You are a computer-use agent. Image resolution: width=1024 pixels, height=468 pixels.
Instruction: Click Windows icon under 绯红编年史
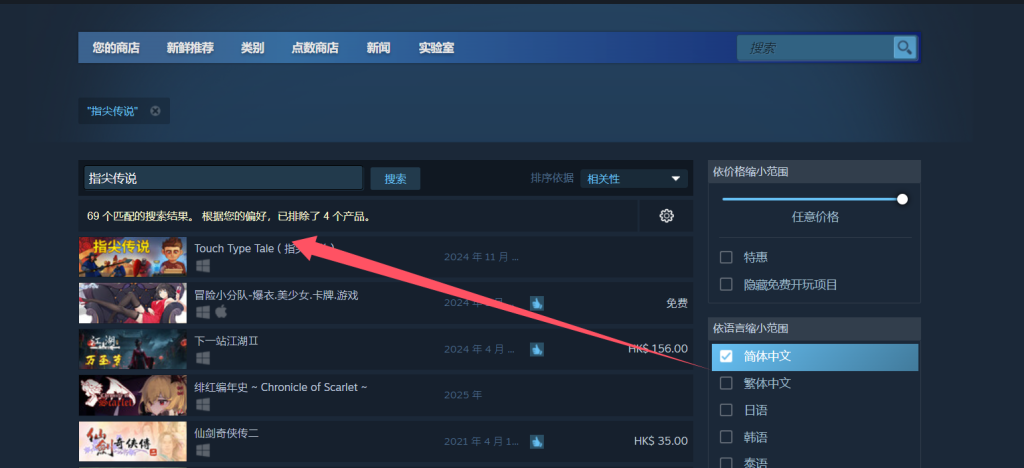pyautogui.click(x=202, y=405)
